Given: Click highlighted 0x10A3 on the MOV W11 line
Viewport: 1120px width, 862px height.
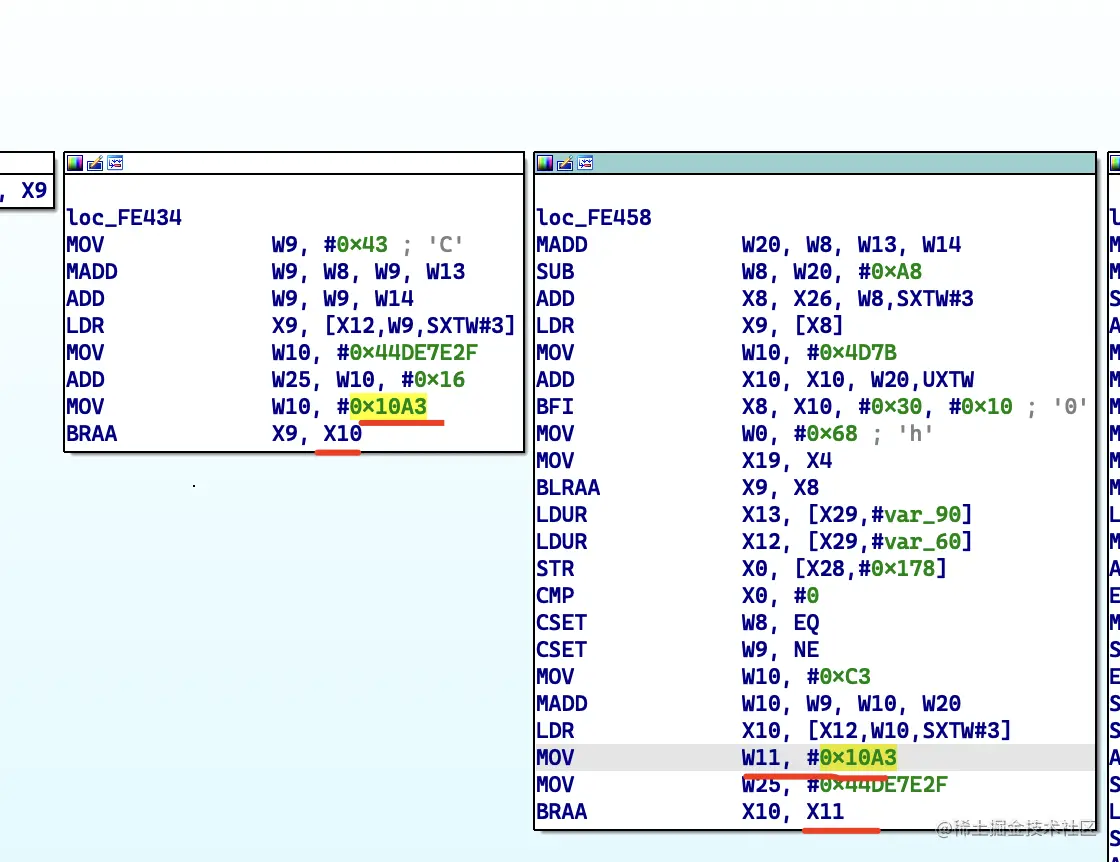Looking at the screenshot, I should (858, 758).
